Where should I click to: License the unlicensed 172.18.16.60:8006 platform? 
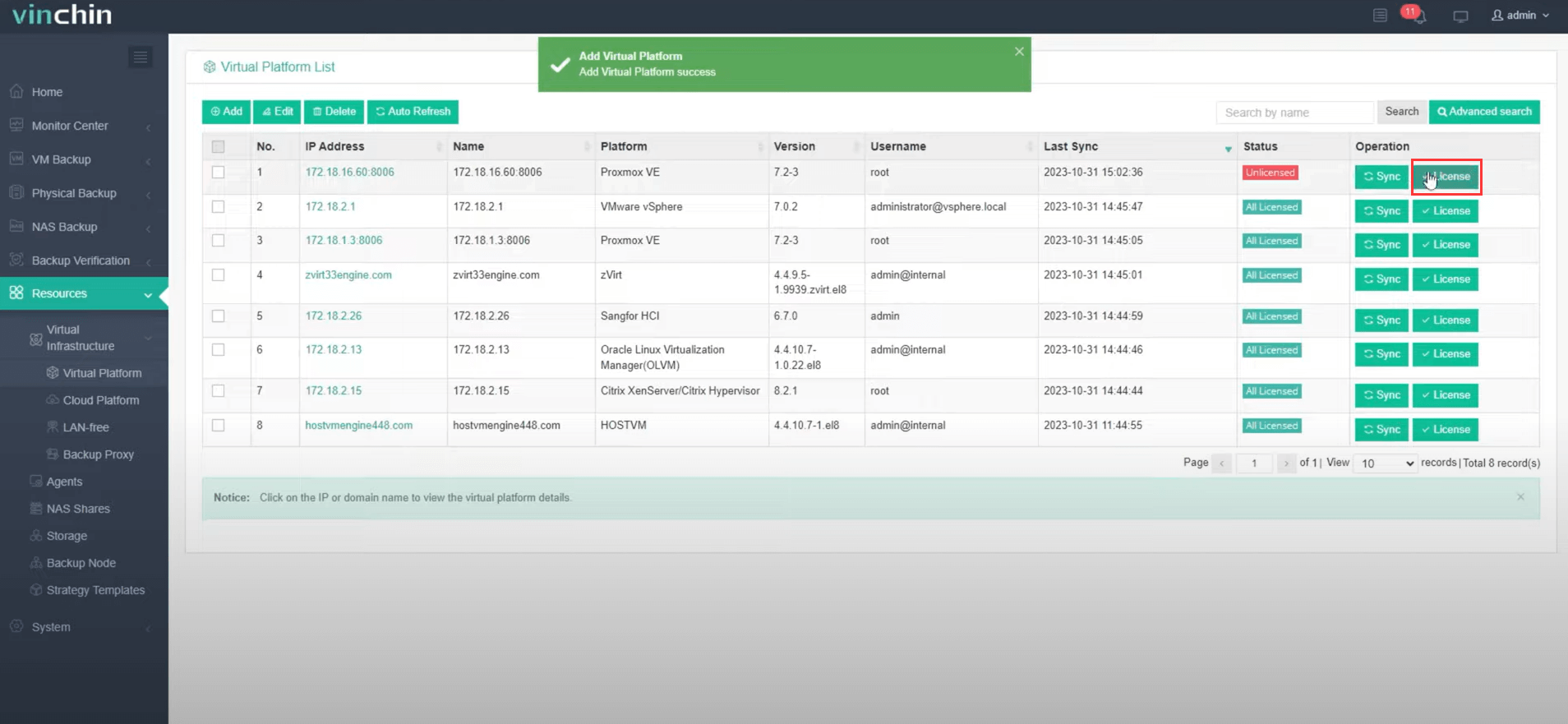pos(1446,177)
